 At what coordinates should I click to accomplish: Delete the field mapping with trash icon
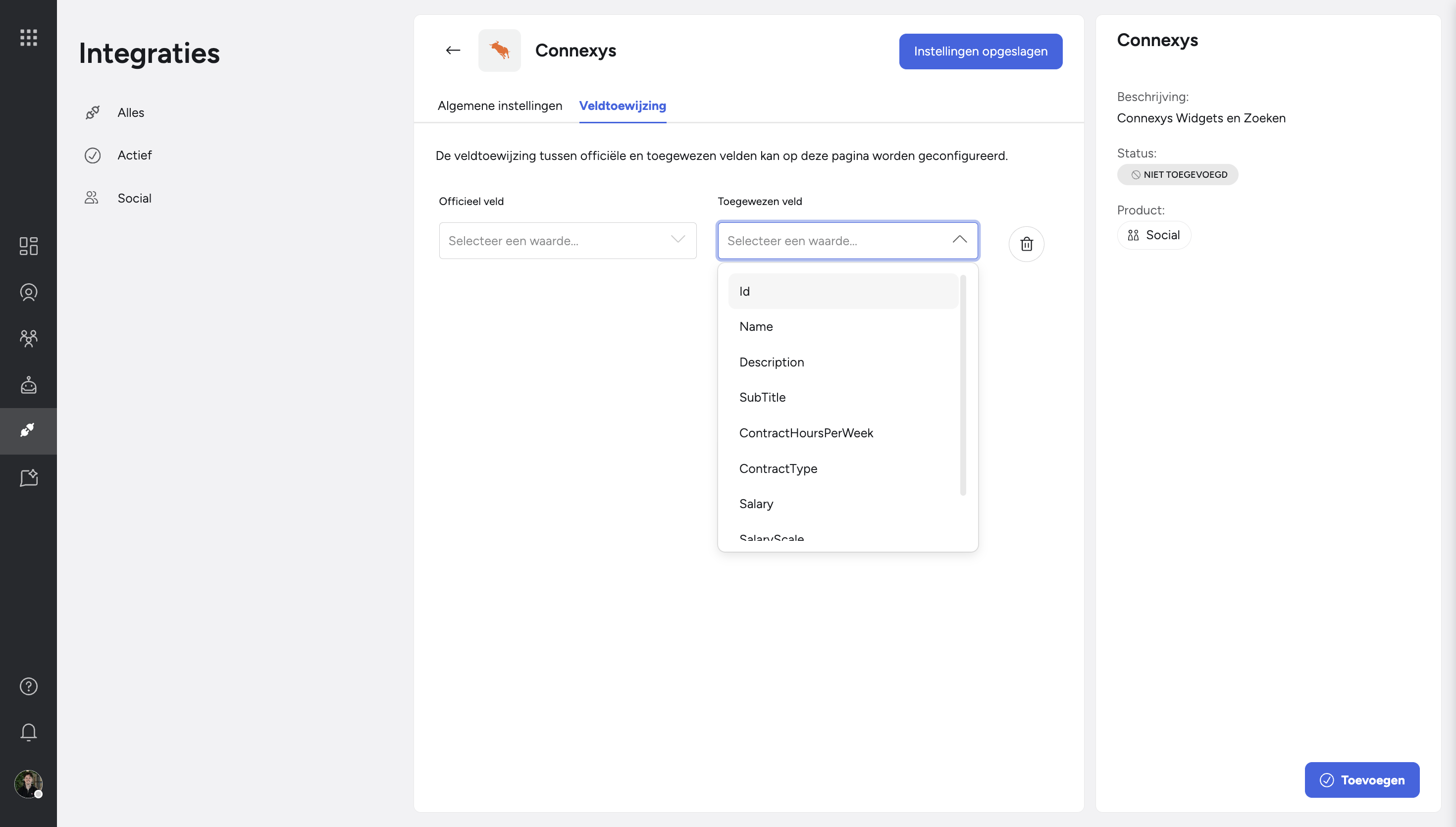pyautogui.click(x=1026, y=244)
